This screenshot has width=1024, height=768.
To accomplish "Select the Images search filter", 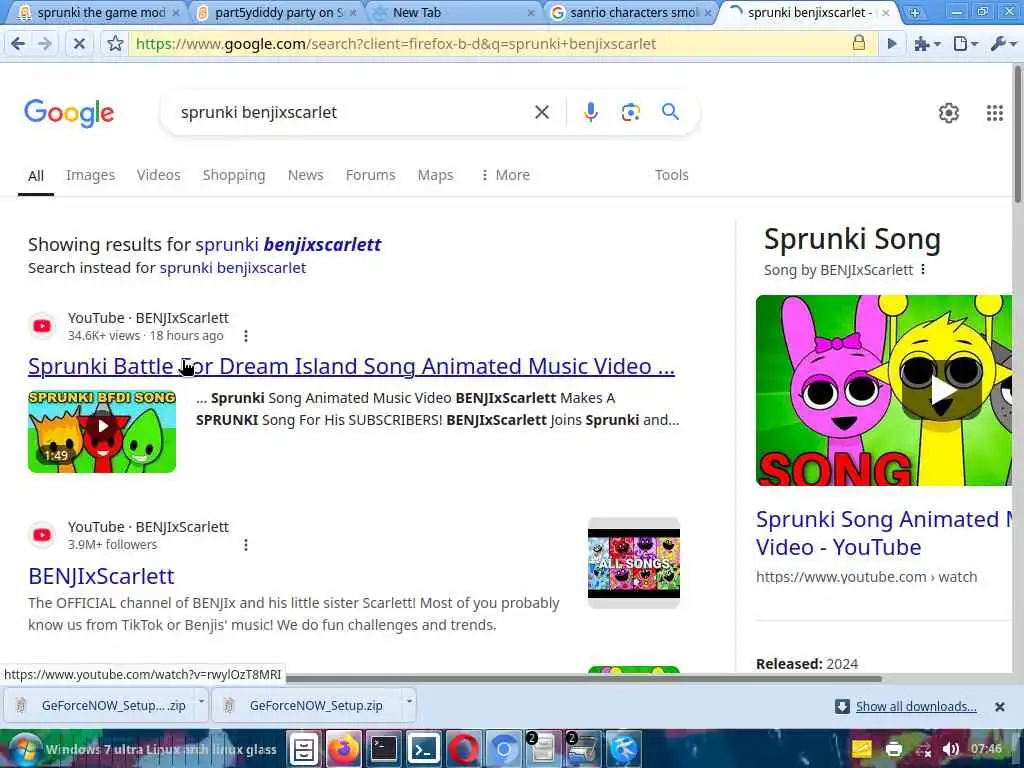I will point(90,175).
